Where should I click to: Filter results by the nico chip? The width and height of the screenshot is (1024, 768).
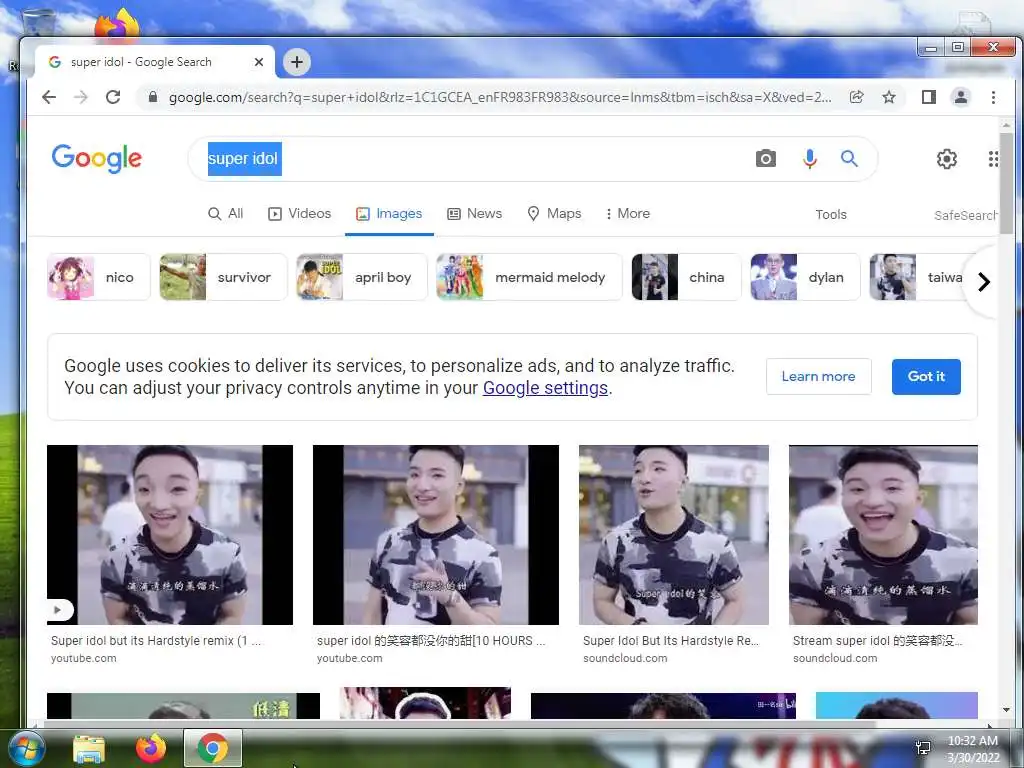pos(99,277)
